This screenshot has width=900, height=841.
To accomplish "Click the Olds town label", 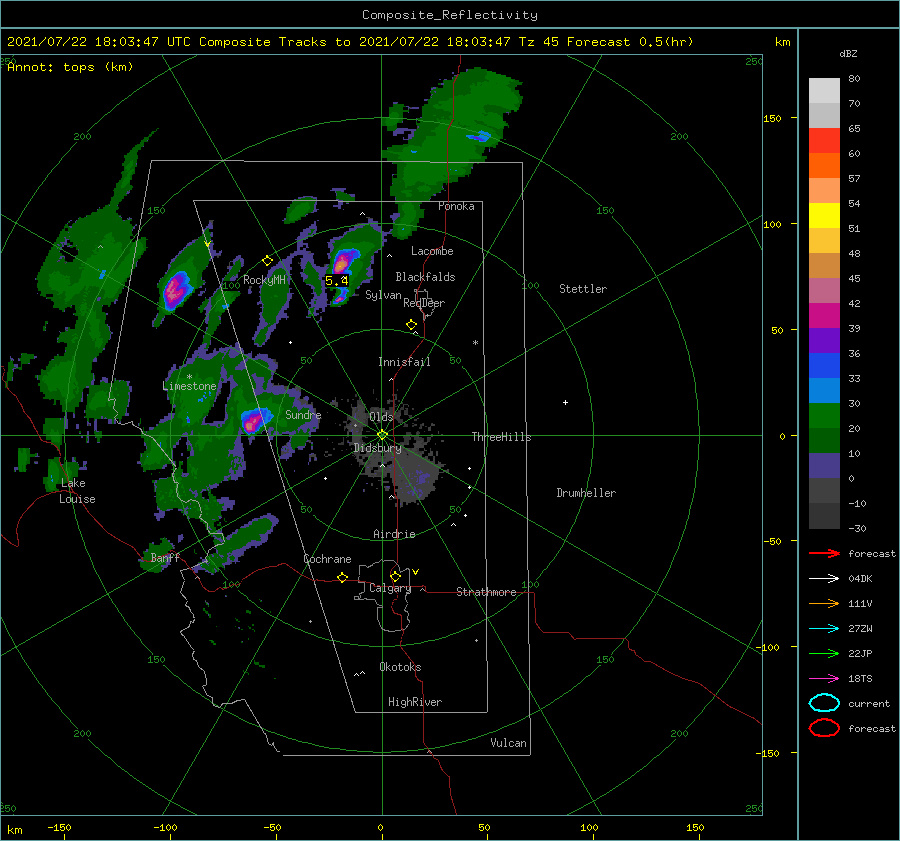I will pos(381,416).
